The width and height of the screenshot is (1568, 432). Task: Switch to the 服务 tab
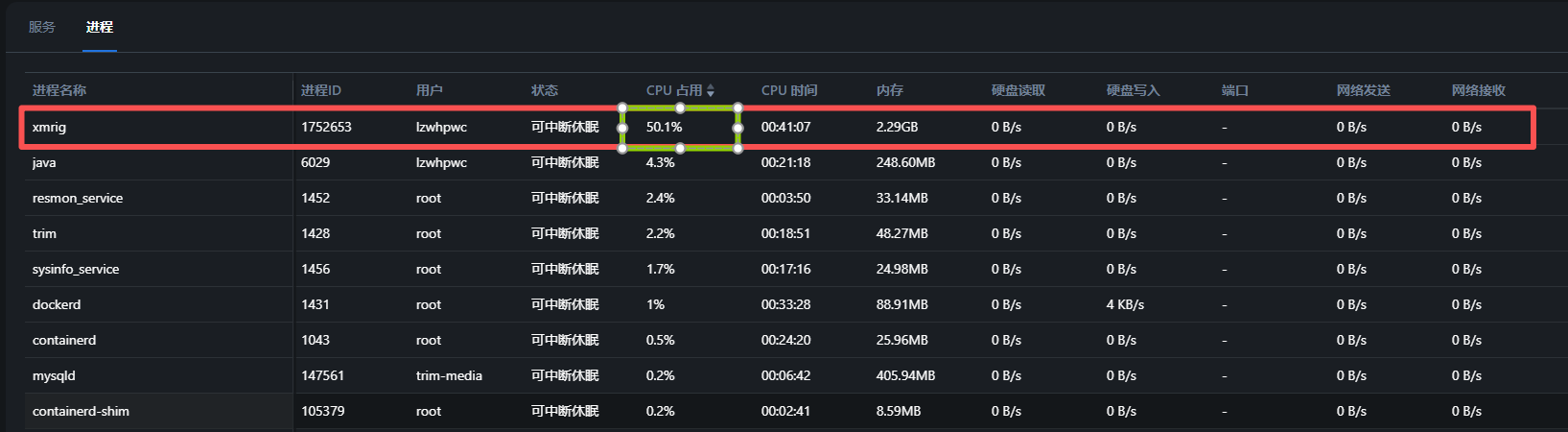click(x=42, y=27)
